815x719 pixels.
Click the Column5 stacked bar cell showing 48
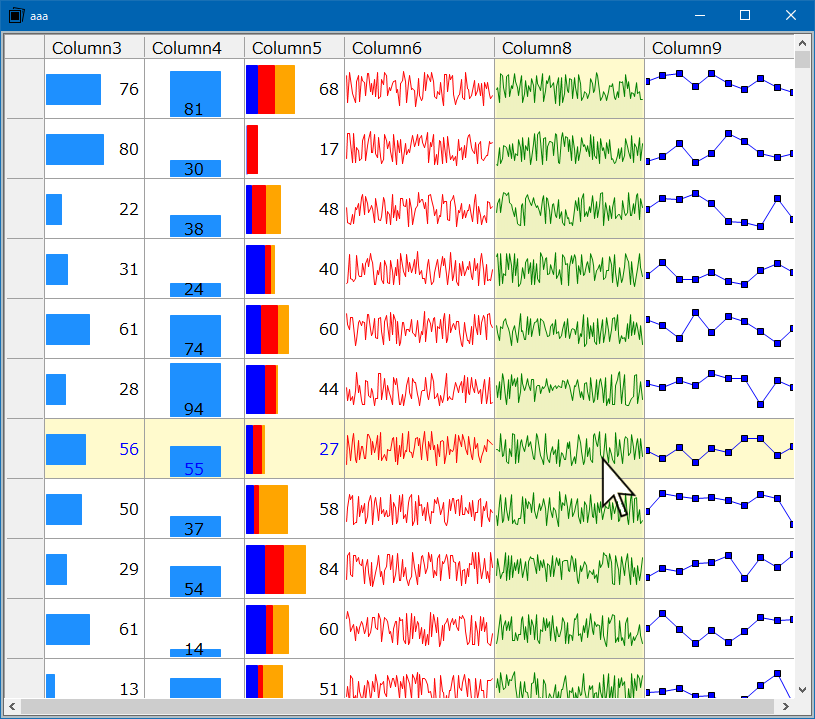click(x=294, y=209)
